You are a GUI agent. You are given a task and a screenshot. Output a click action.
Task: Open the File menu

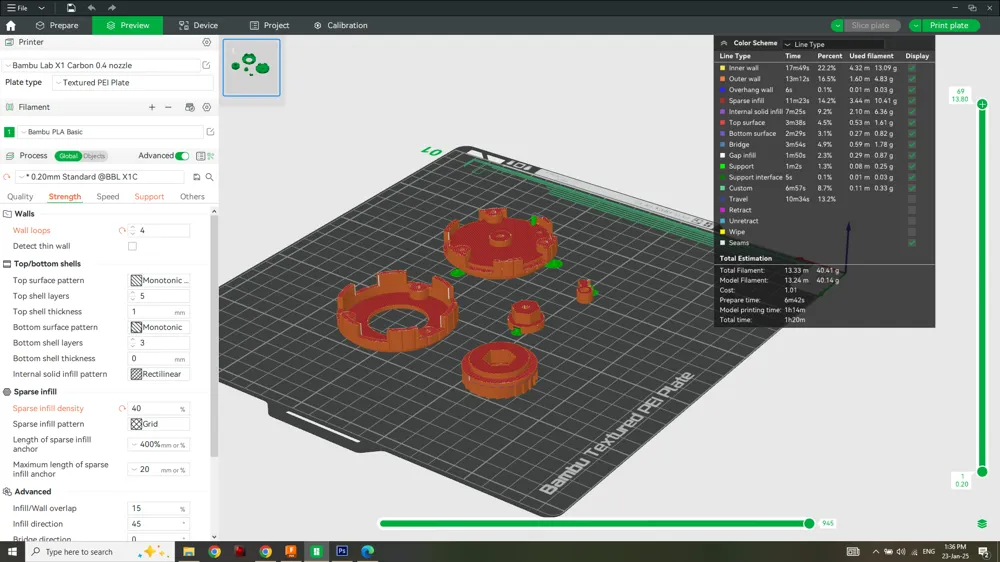17,8
